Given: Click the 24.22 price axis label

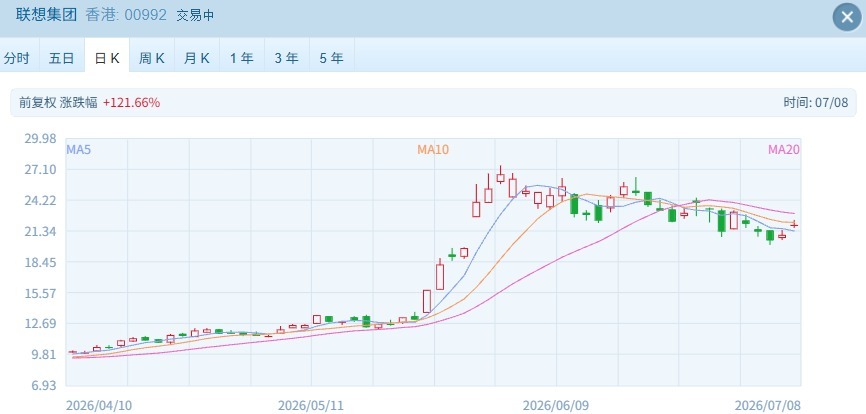Looking at the screenshot, I should pos(40,200).
